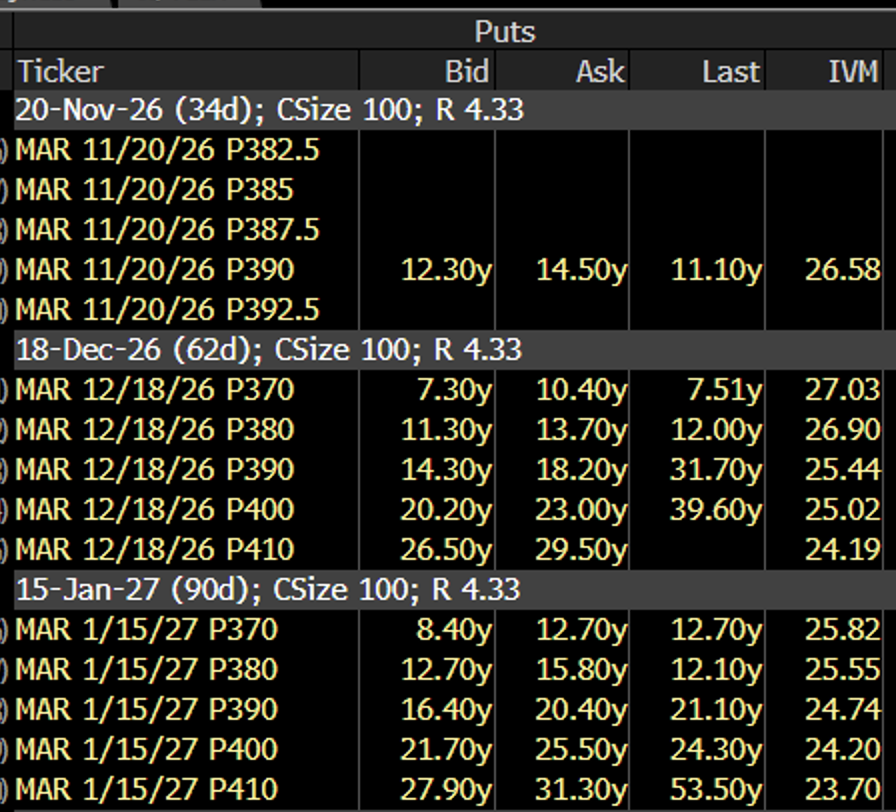Click the 53.50y last price for MAR 1/15/27 P410
Screen dimensions: 896x812
point(716,790)
